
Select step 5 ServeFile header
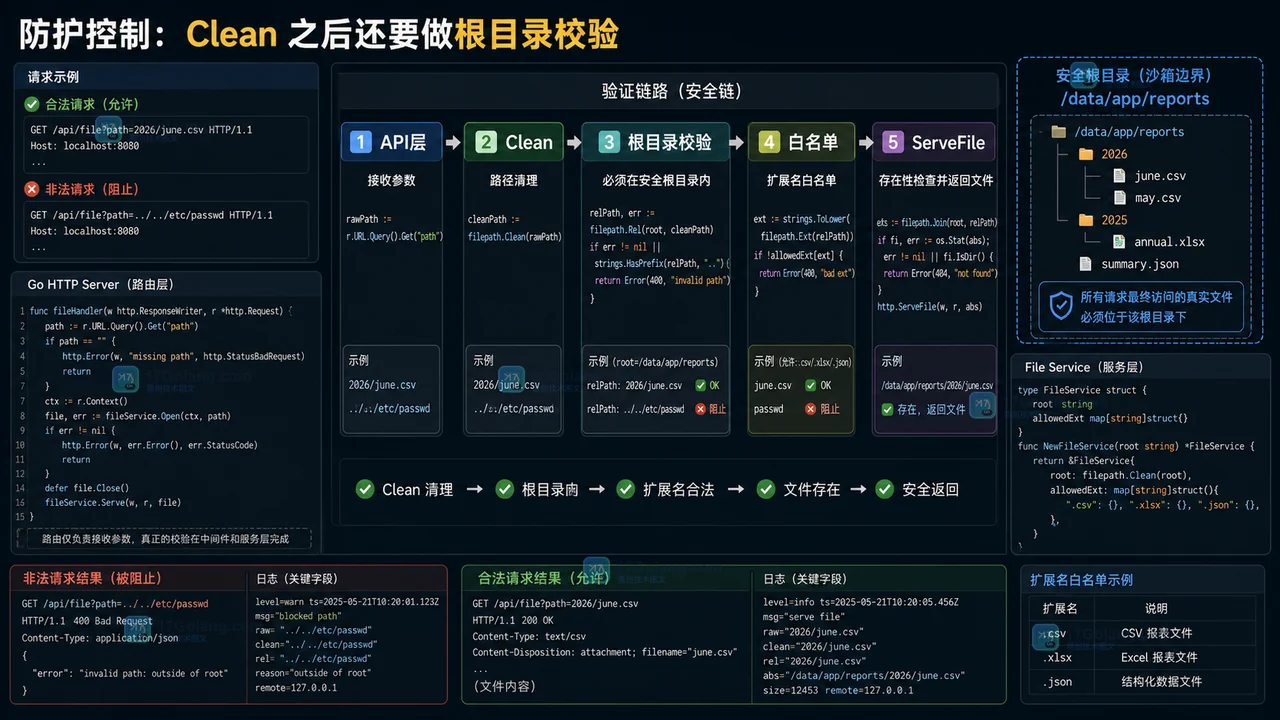[x=934, y=142]
